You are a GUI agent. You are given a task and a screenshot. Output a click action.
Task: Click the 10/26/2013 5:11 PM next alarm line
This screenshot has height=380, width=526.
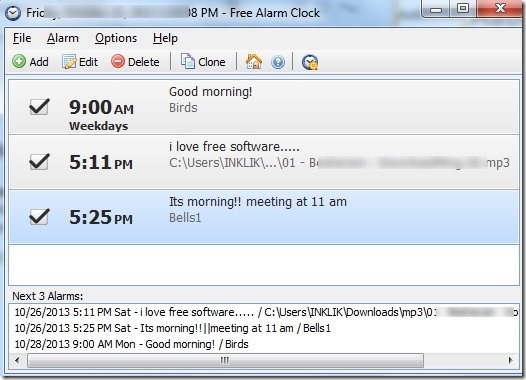click(266, 312)
